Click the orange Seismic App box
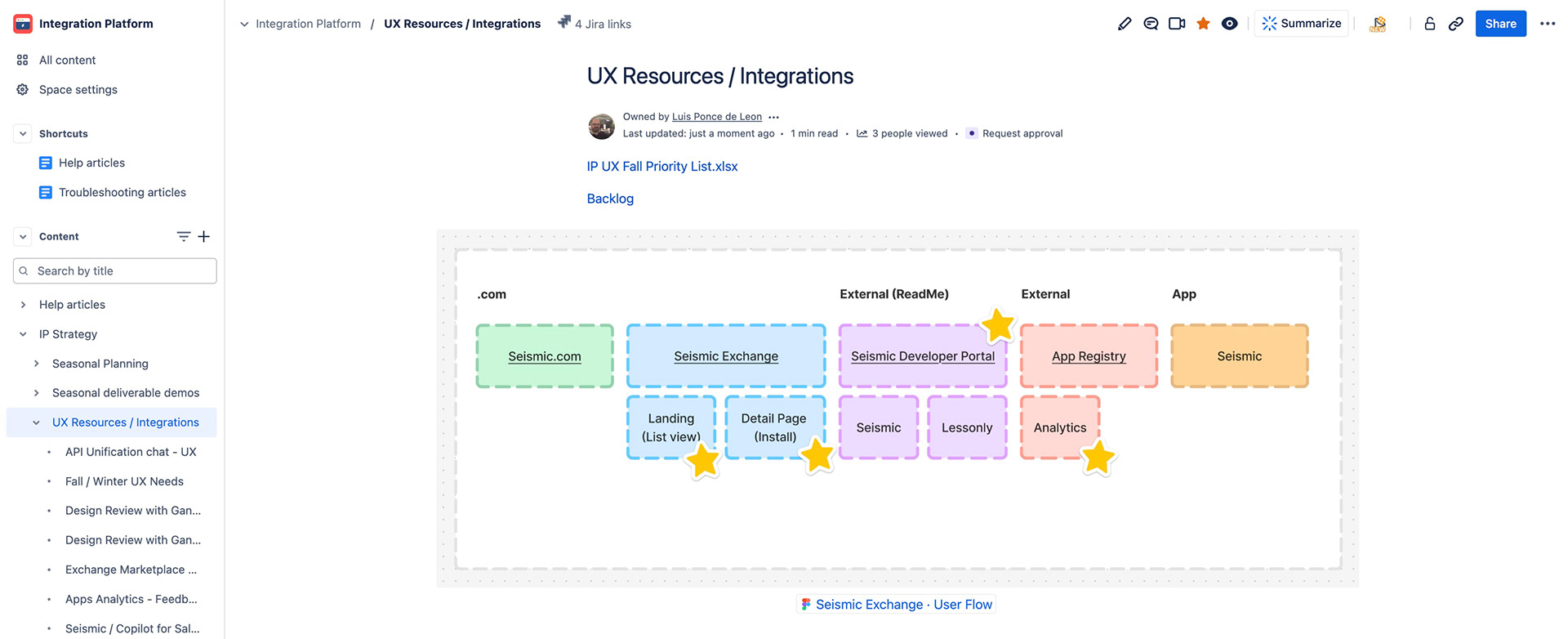This screenshot has width=1568, height=639. click(1239, 356)
